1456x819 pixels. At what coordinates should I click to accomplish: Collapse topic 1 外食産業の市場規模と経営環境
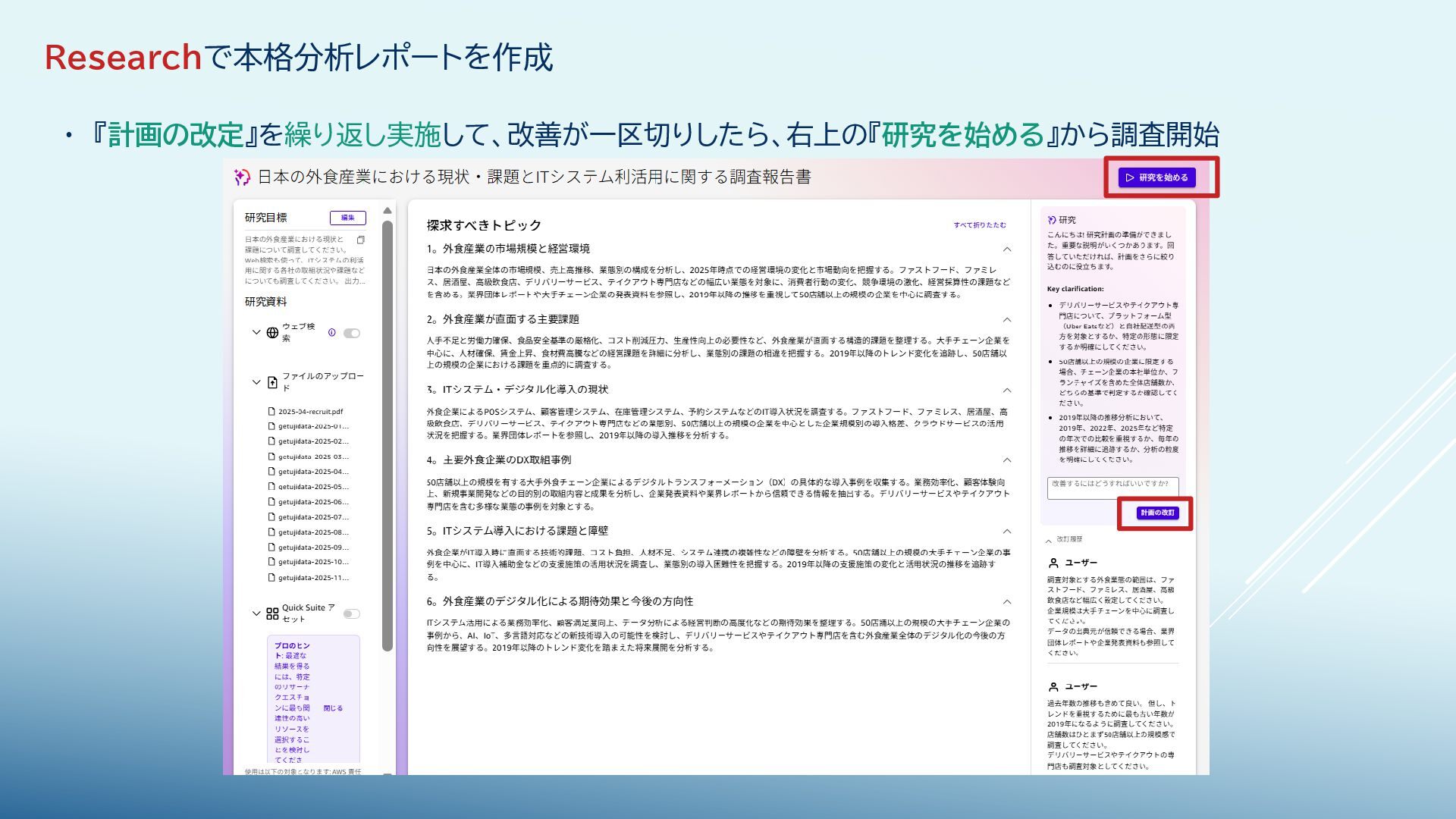click(1007, 249)
